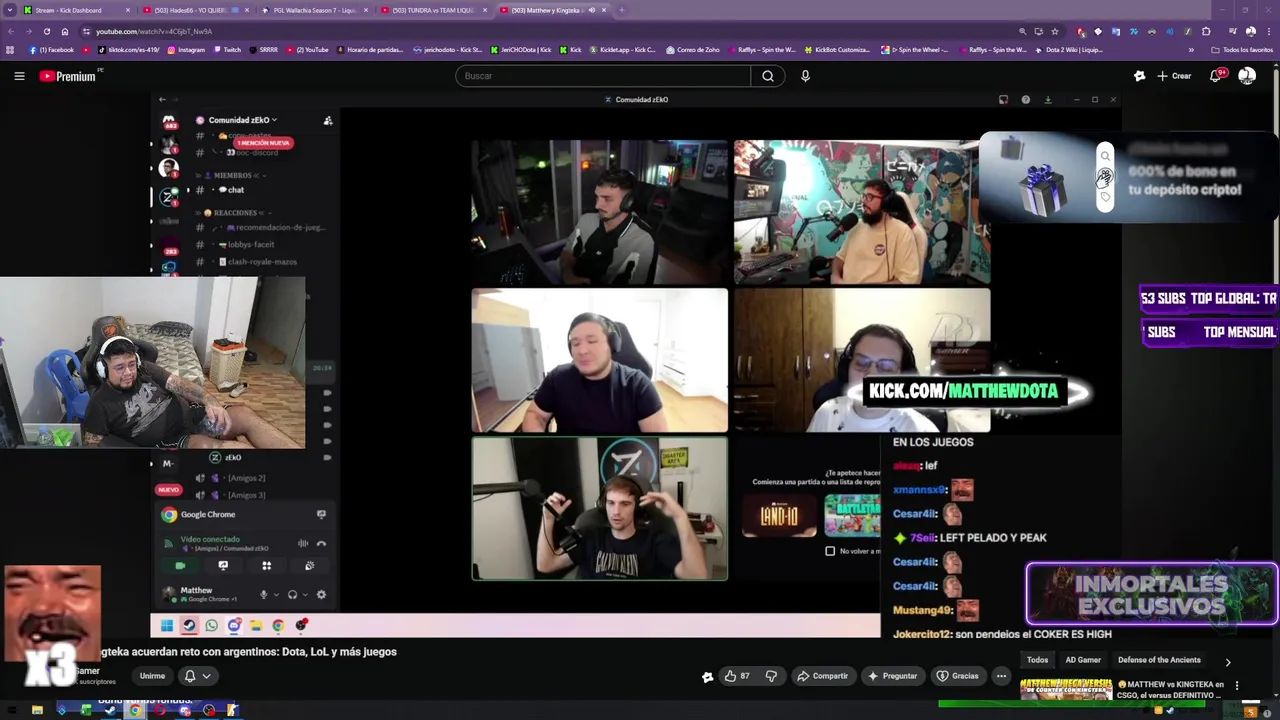Like the video with thumbs-up
The image size is (1280, 720).
(x=737, y=676)
